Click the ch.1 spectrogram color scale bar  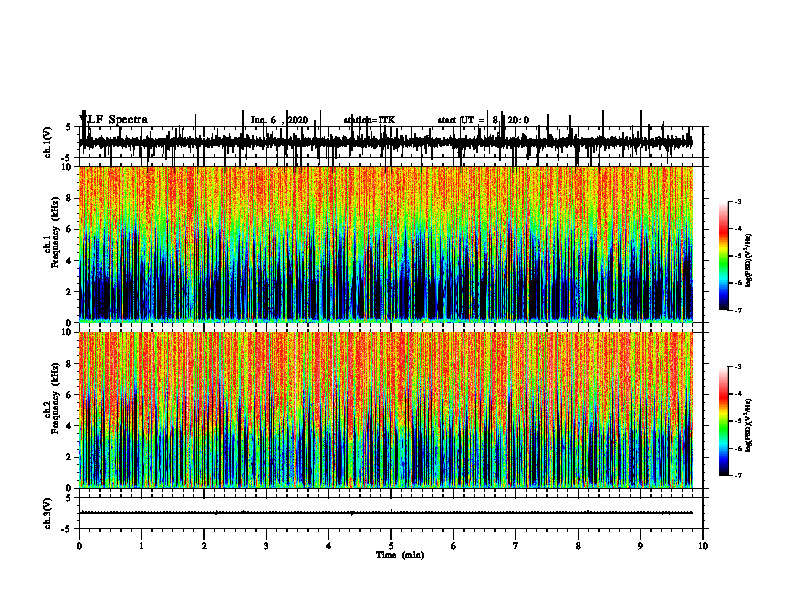pos(723,256)
